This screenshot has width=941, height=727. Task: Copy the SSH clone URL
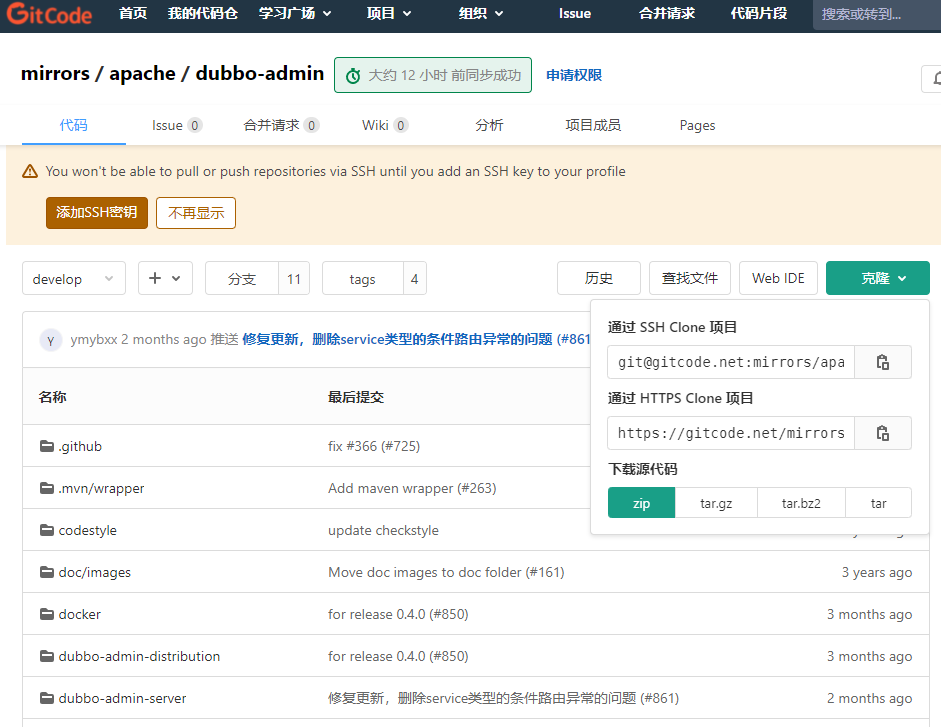882,362
